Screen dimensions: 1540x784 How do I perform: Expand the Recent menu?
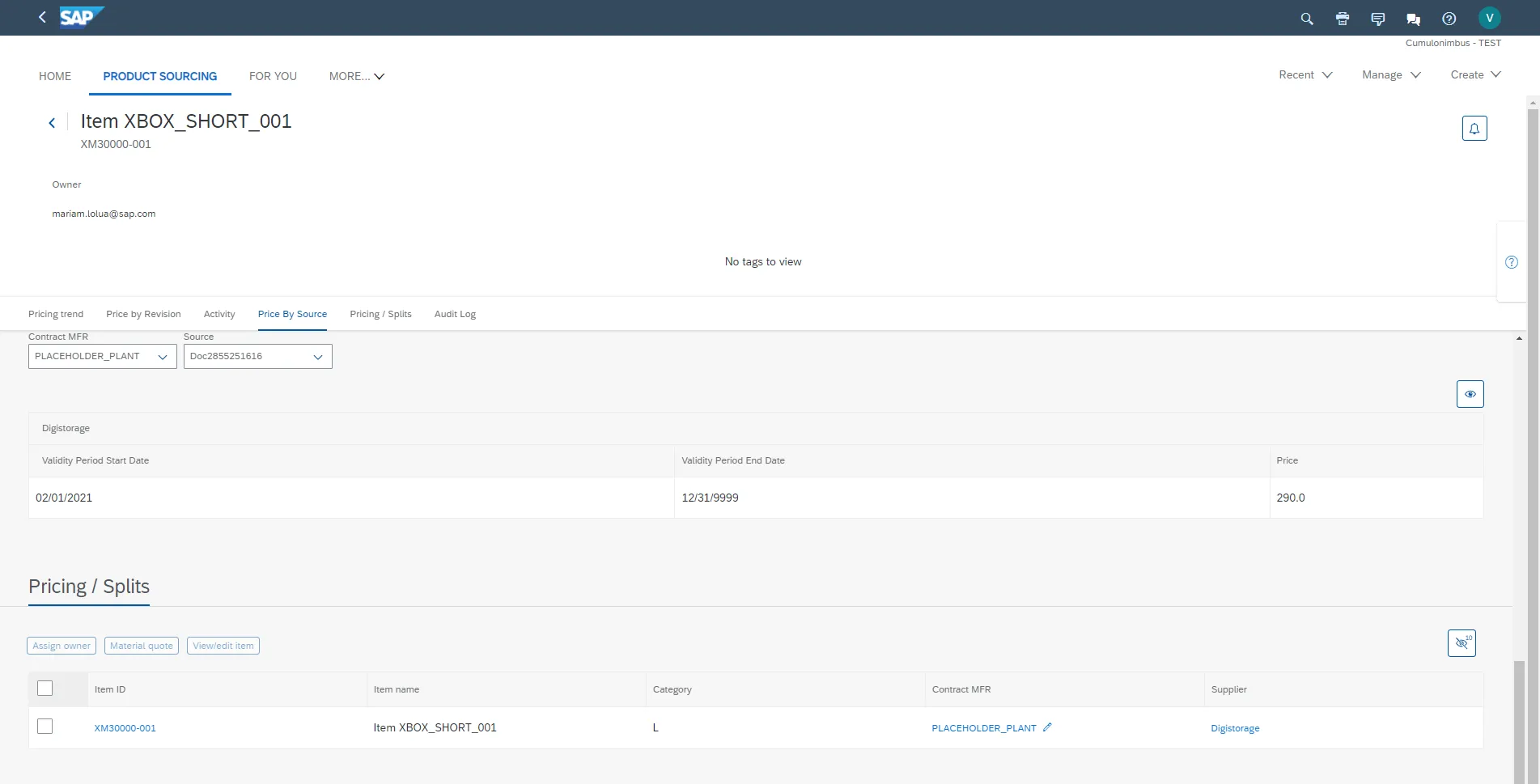point(1305,74)
